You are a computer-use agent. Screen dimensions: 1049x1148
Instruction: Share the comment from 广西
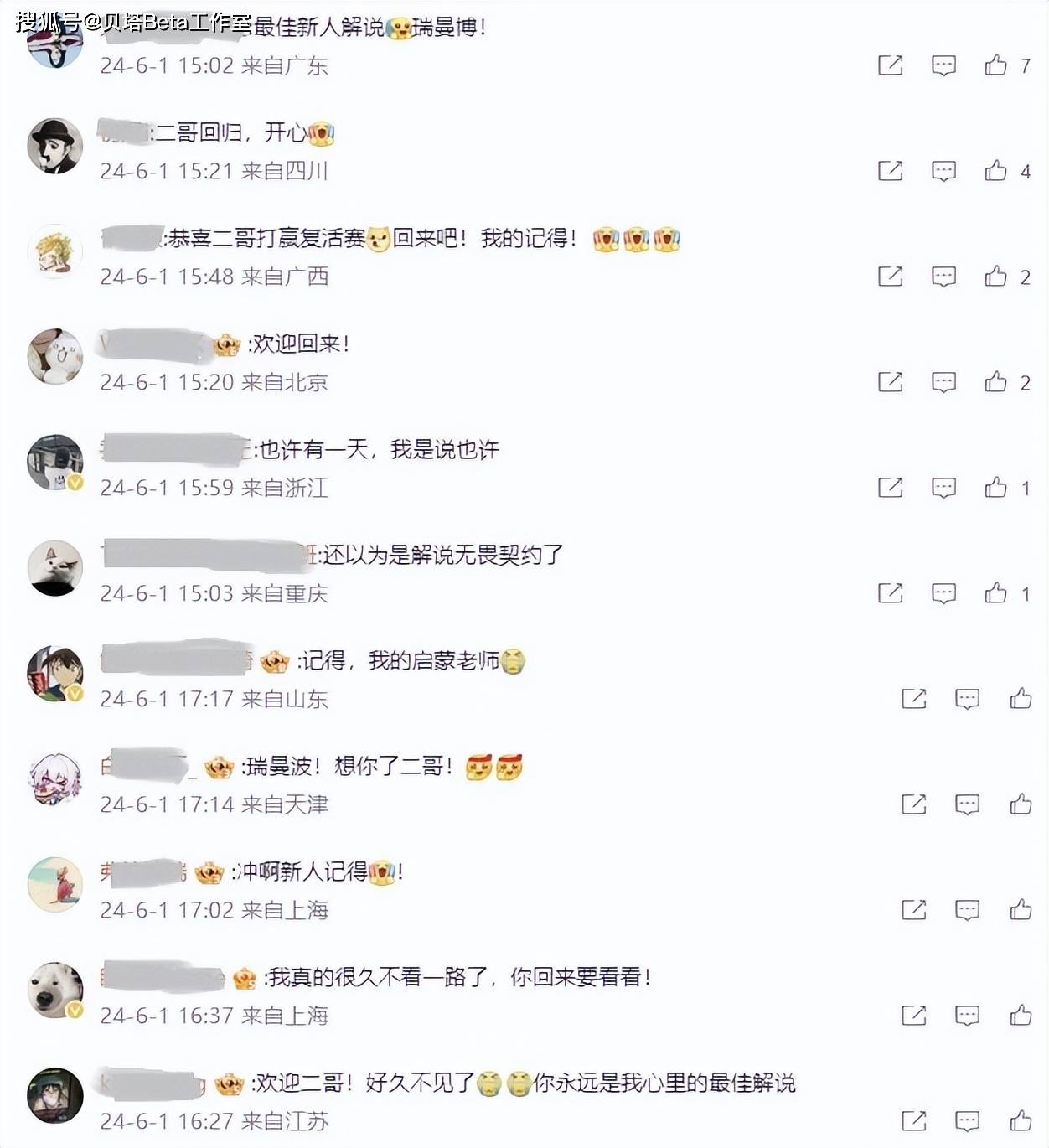[890, 277]
